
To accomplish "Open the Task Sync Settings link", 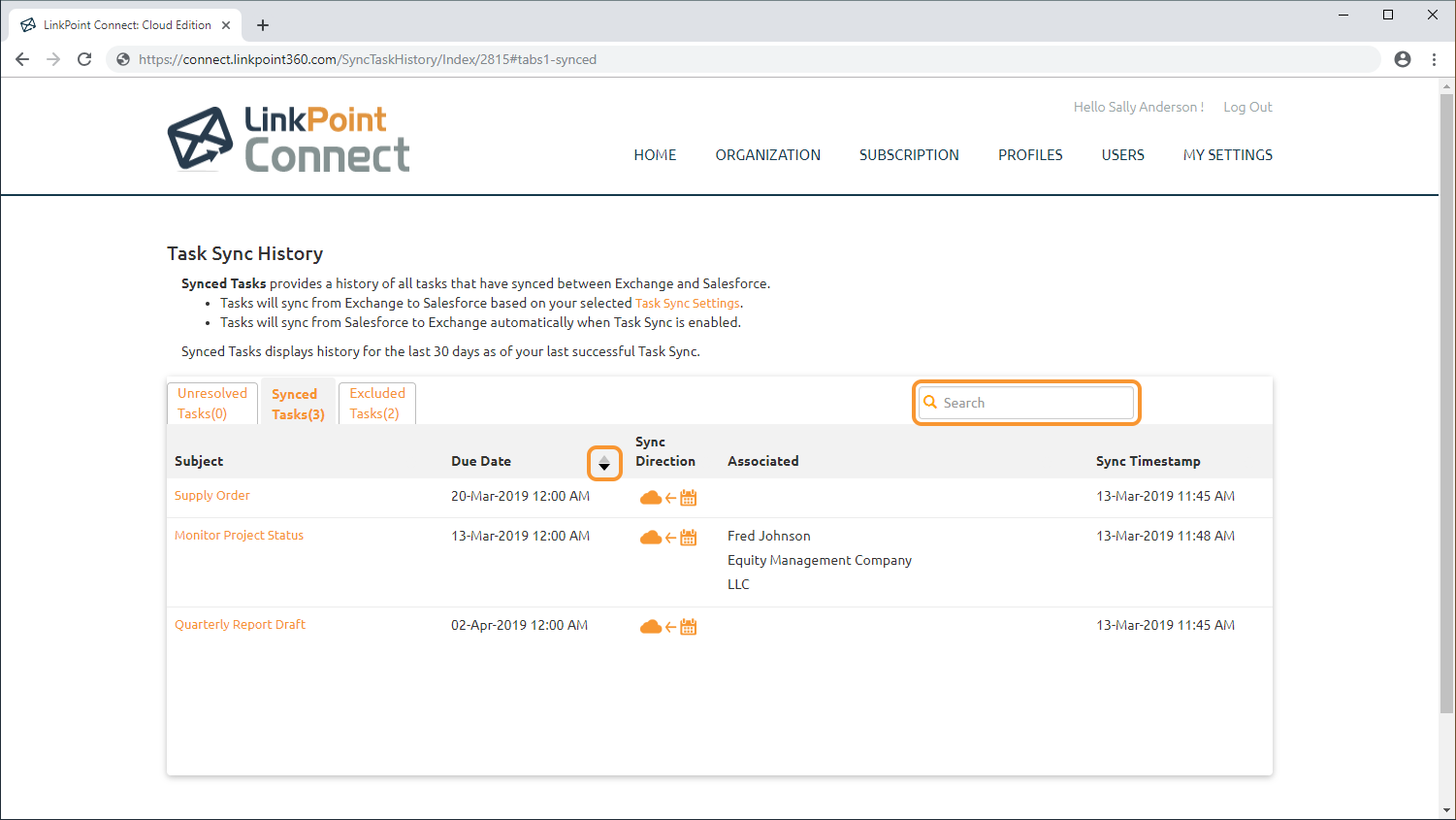I will click(688, 304).
